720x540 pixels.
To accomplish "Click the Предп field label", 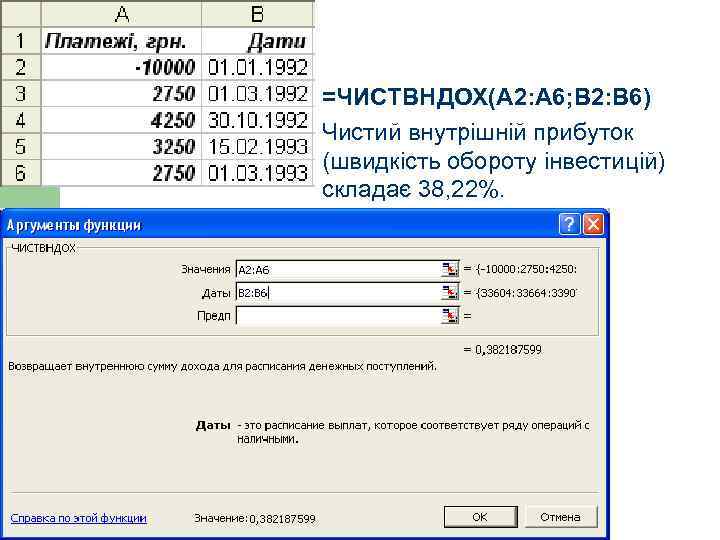I will click(x=214, y=316).
